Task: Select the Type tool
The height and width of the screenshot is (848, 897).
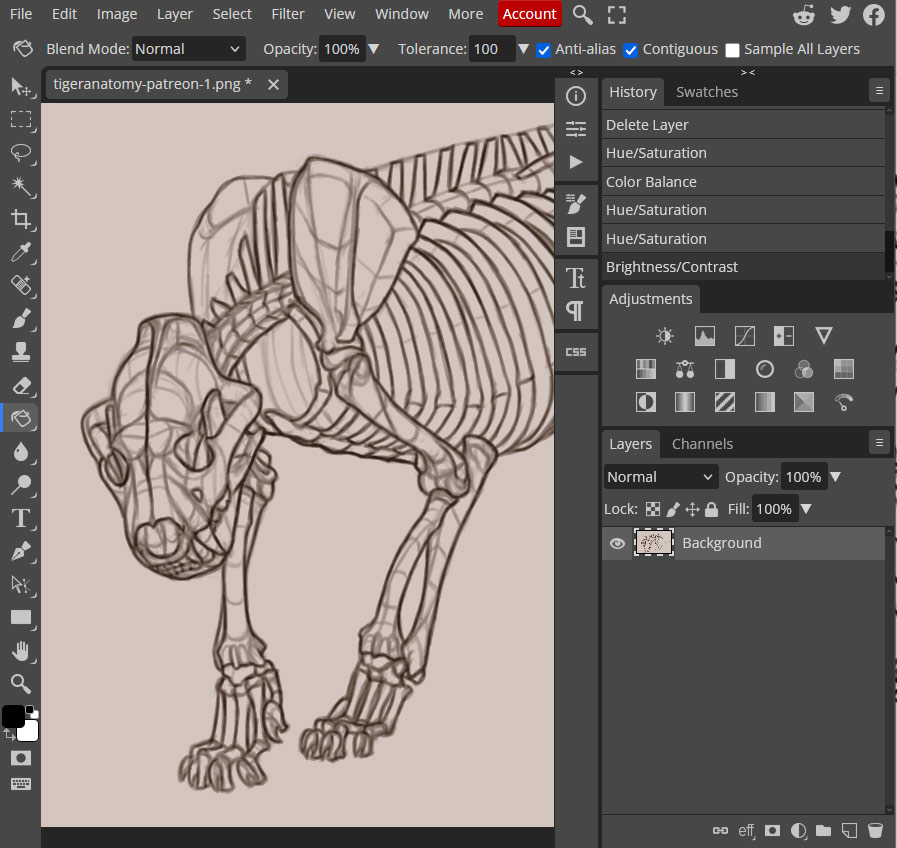Action: pyautogui.click(x=20, y=518)
